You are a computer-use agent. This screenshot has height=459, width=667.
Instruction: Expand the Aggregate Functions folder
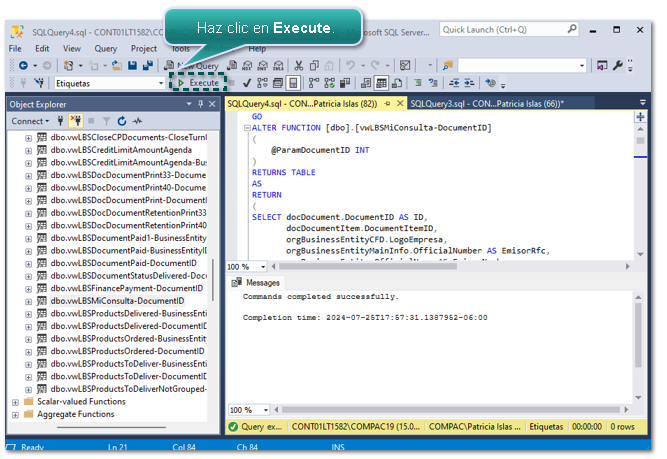point(15,415)
